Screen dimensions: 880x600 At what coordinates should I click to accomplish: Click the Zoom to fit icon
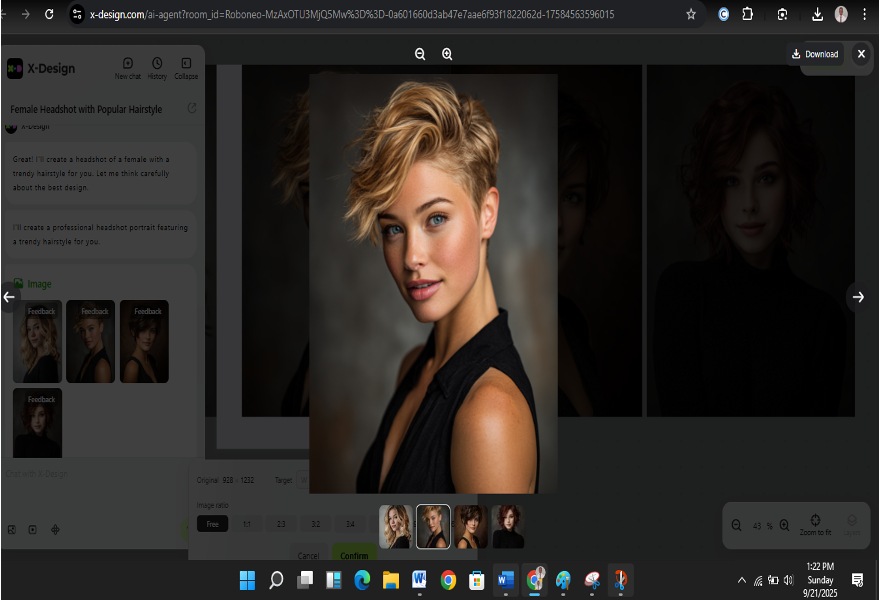[x=815, y=520]
